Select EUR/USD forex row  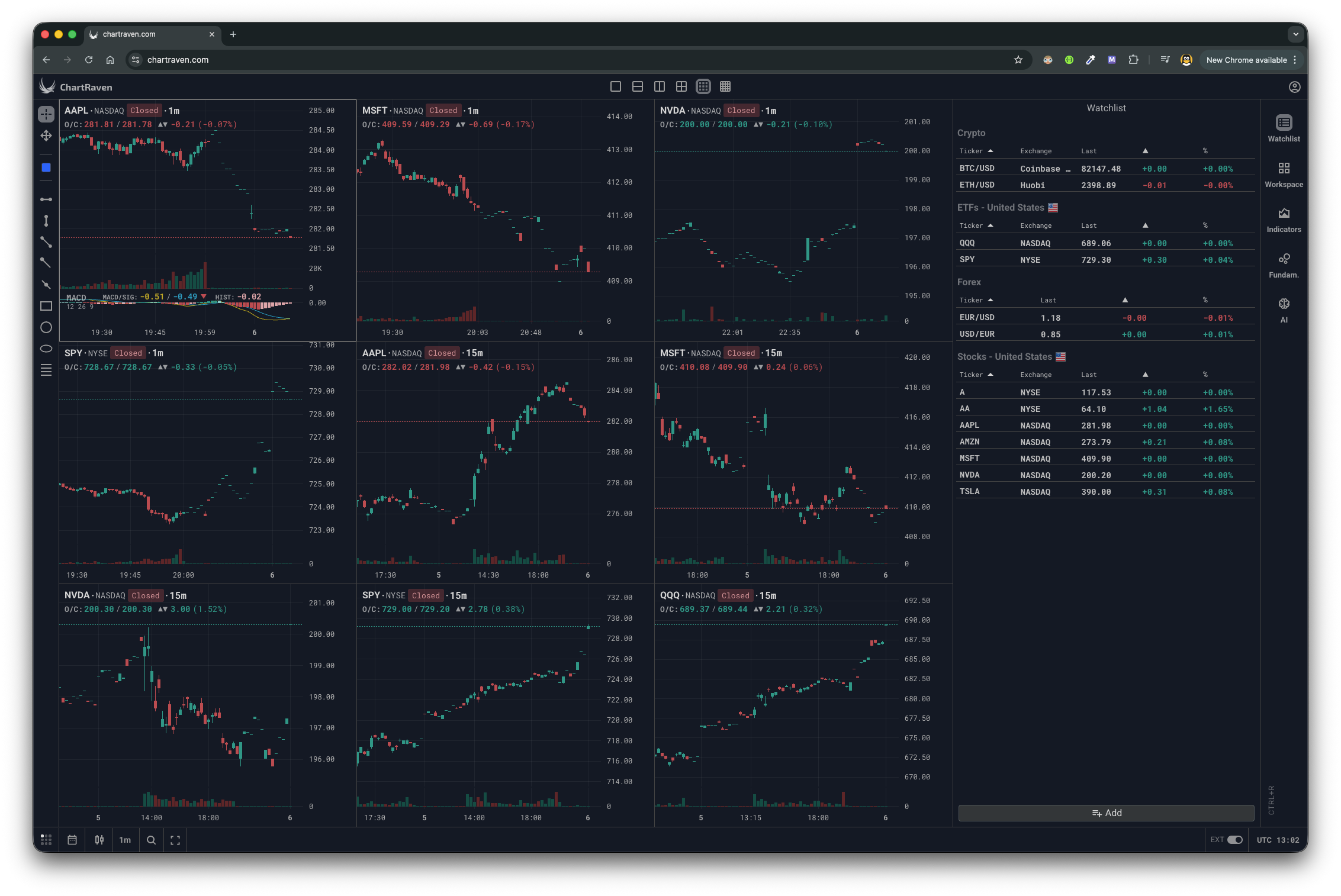[x=1106, y=318]
